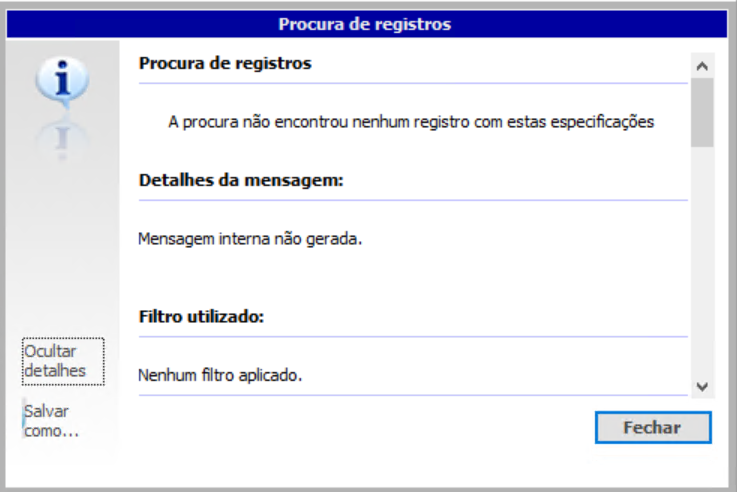Screen dimensions: 737x492
Task: Click the blue information bubble icon
Action: pyautogui.click(x=61, y=82)
